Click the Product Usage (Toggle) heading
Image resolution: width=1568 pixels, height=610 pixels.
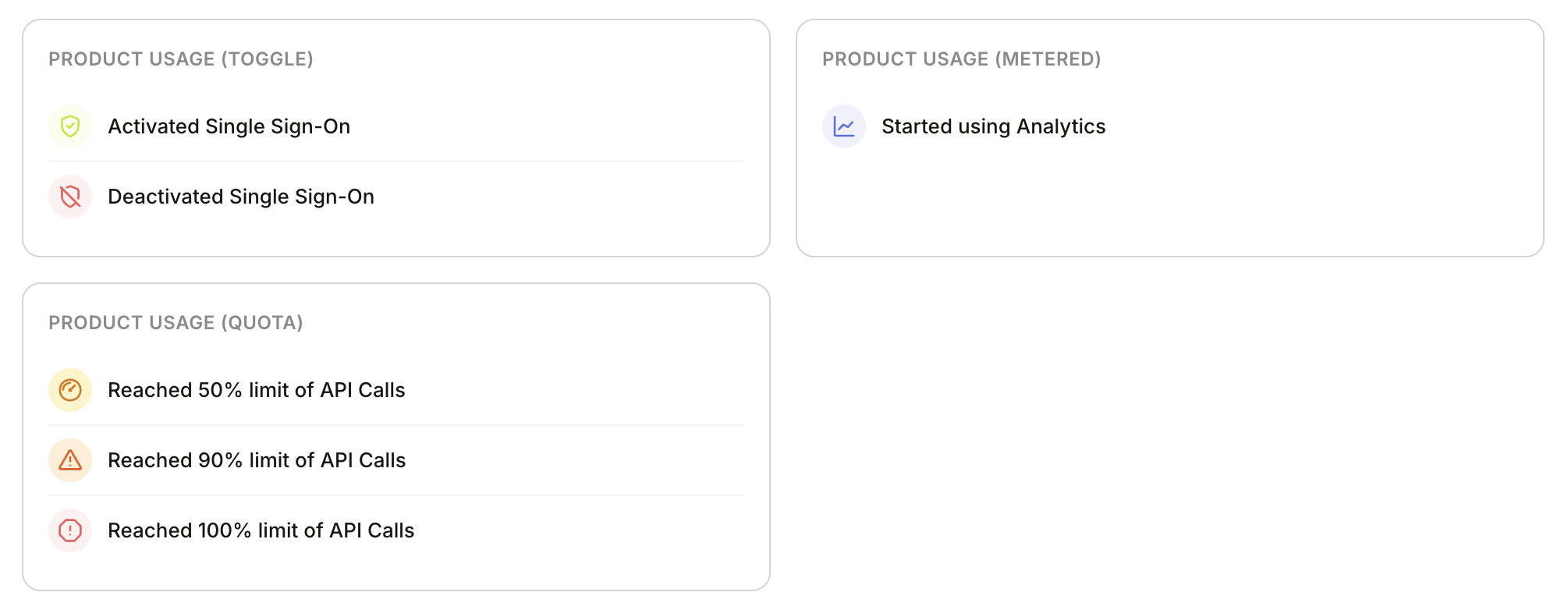180,59
